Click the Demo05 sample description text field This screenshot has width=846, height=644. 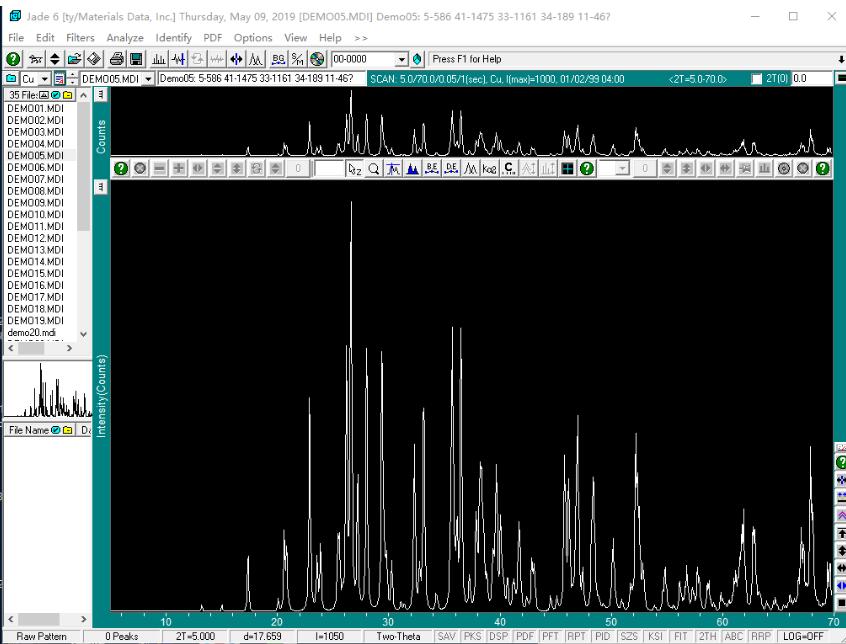tap(261, 79)
